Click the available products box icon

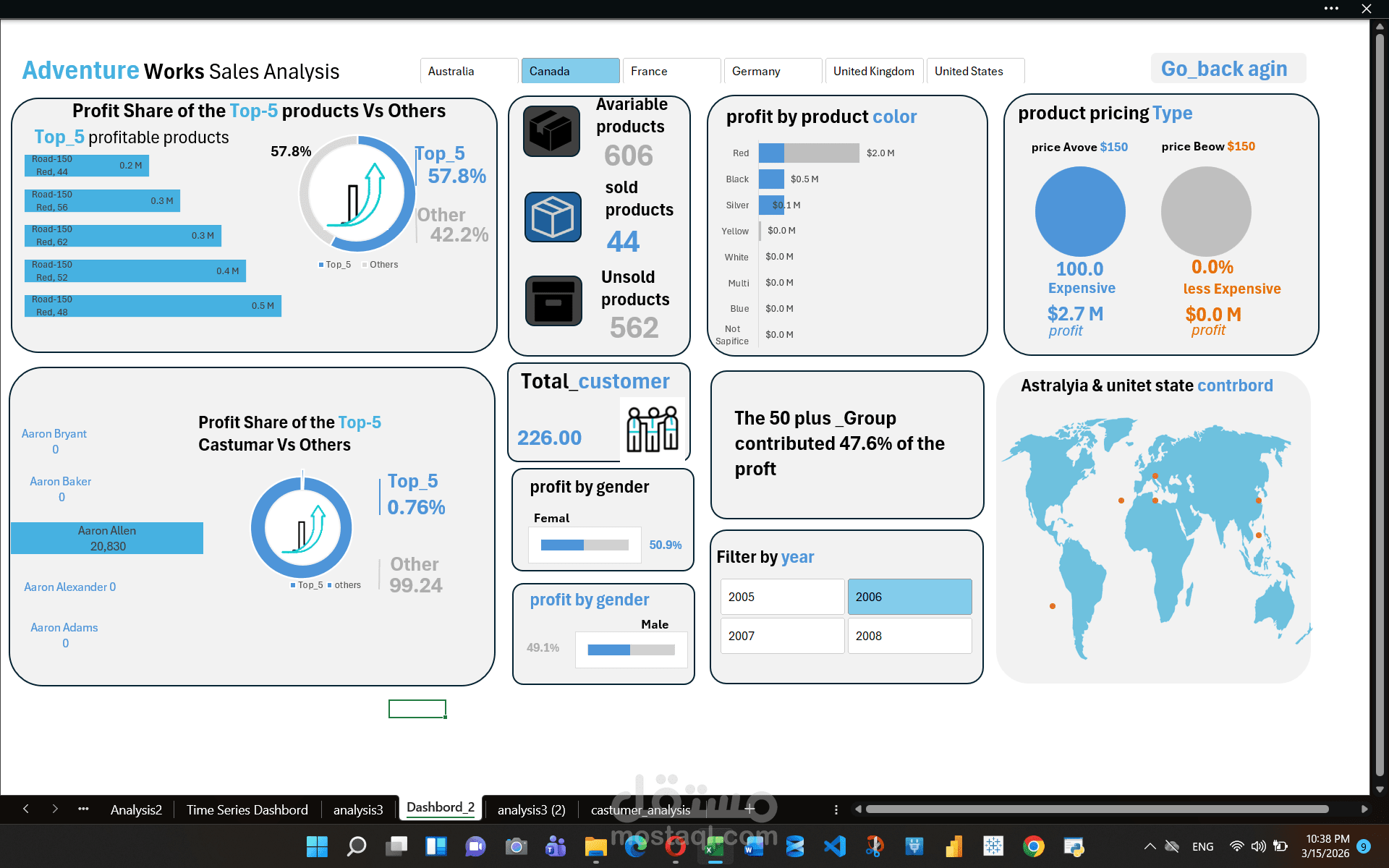(x=551, y=132)
